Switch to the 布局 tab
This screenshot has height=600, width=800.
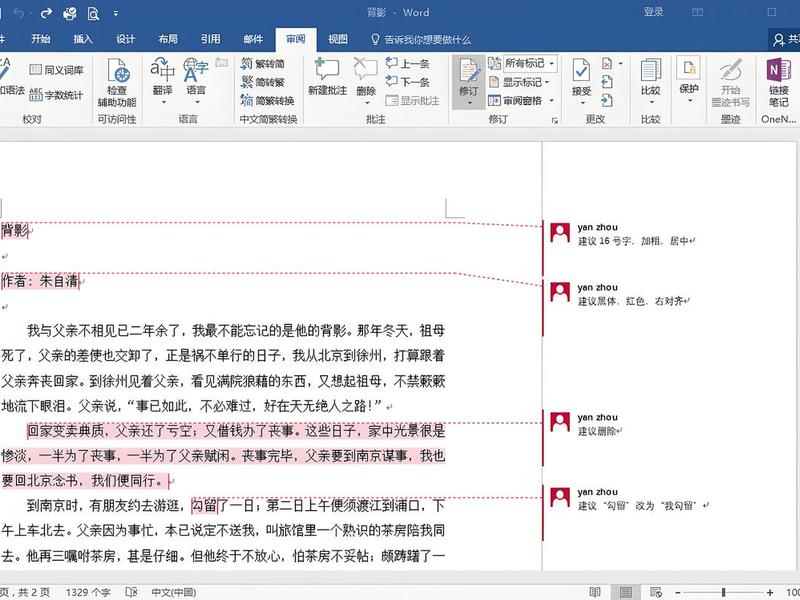click(167, 39)
